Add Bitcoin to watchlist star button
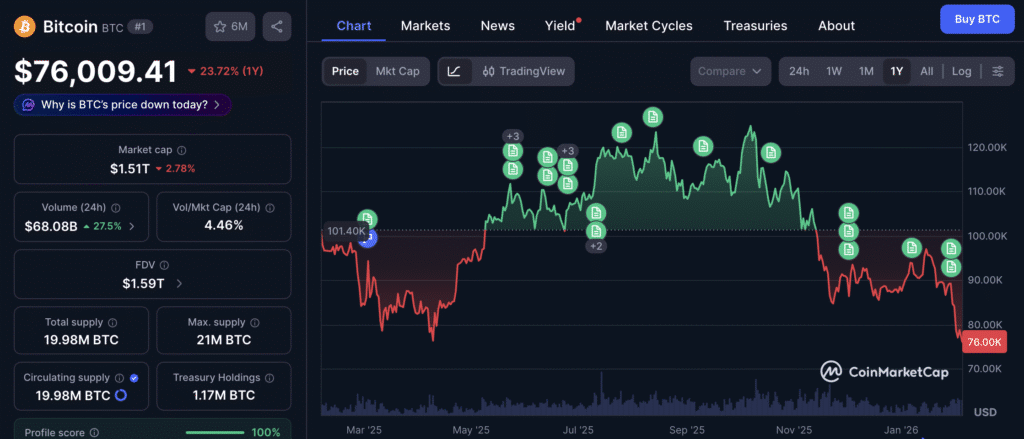This screenshot has width=1024, height=439. pos(231,26)
